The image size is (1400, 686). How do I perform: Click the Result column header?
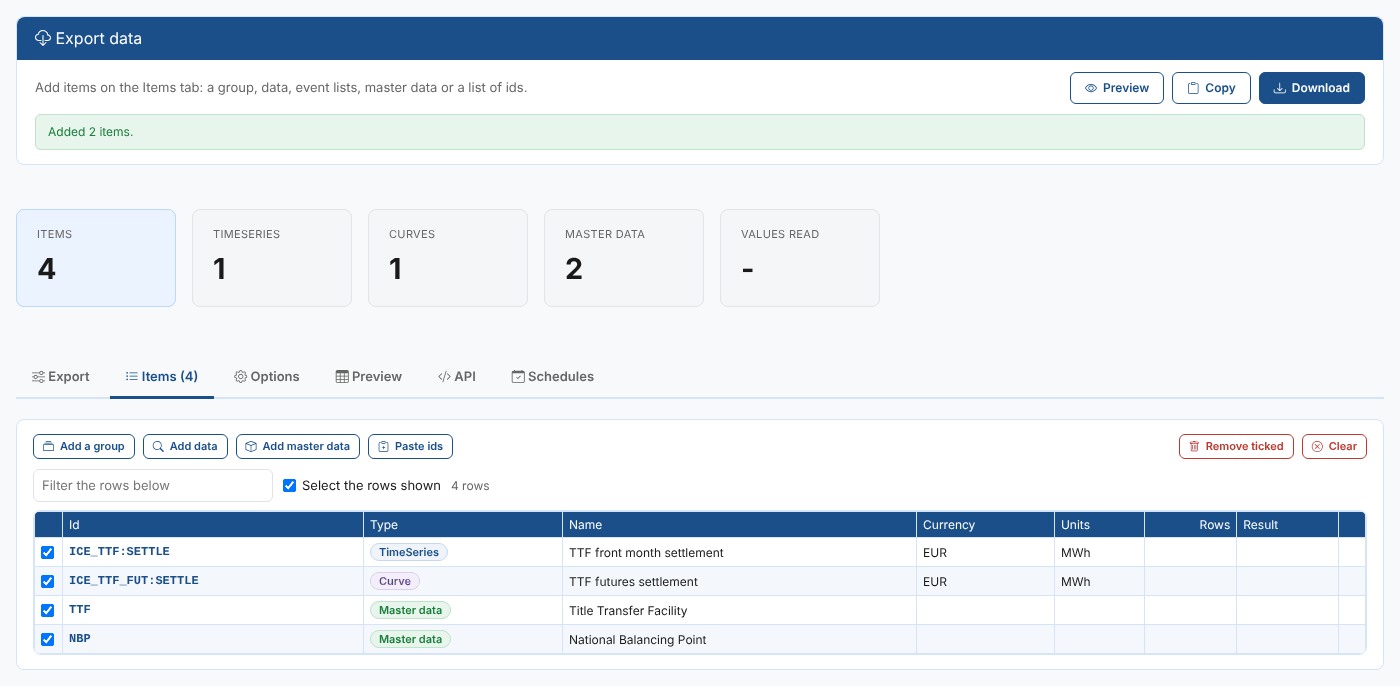[x=1287, y=525]
